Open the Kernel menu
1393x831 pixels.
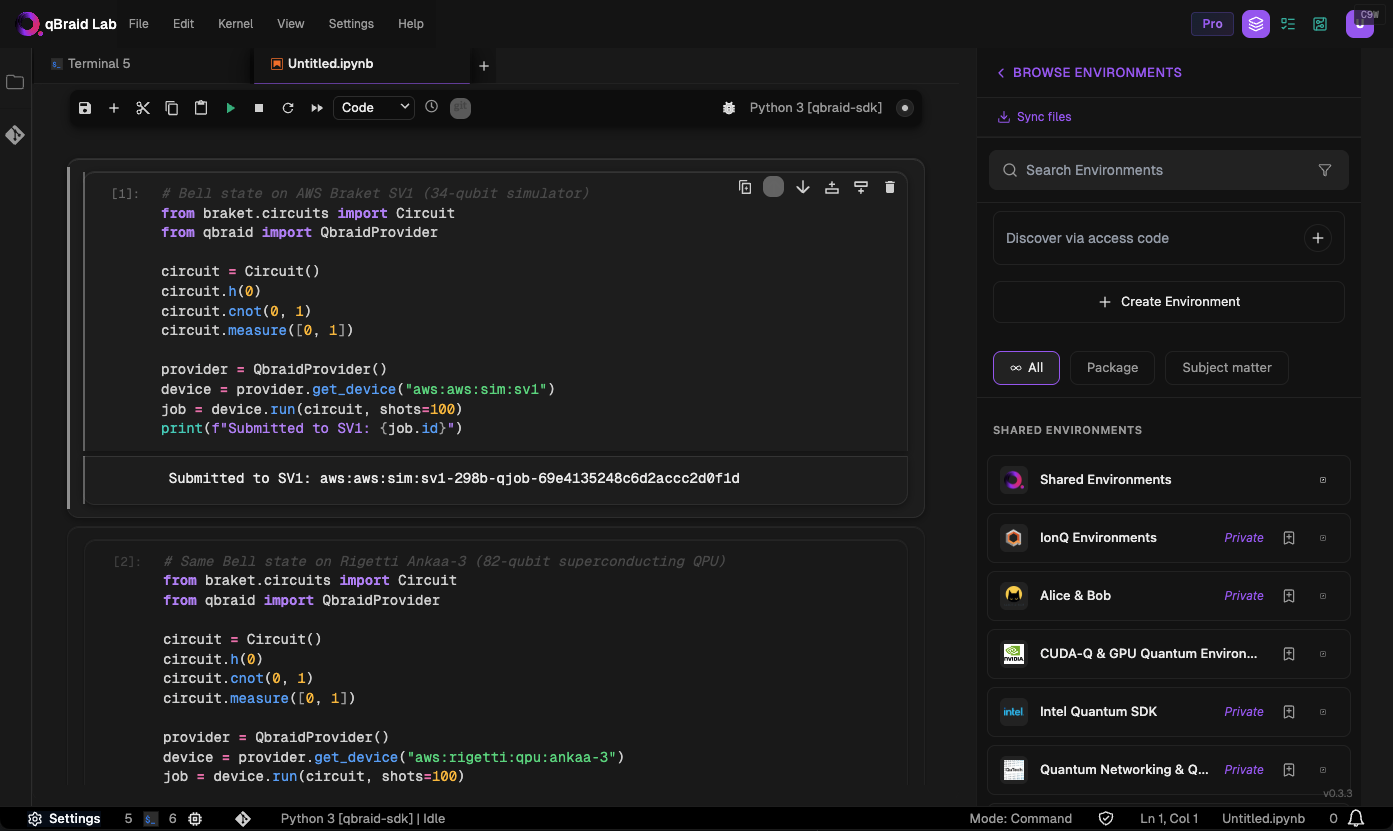235,23
